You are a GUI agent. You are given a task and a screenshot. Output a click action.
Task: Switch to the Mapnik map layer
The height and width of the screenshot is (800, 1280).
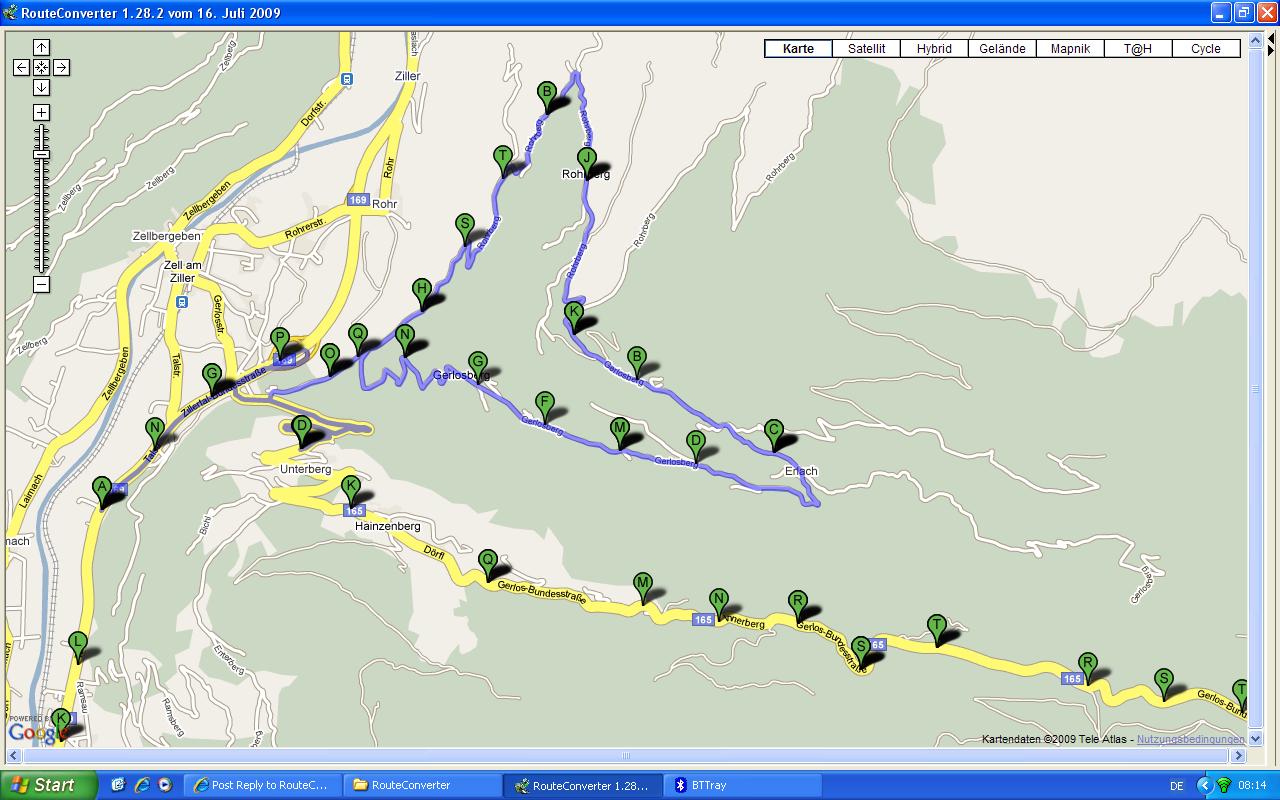click(x=1070, y=48)
